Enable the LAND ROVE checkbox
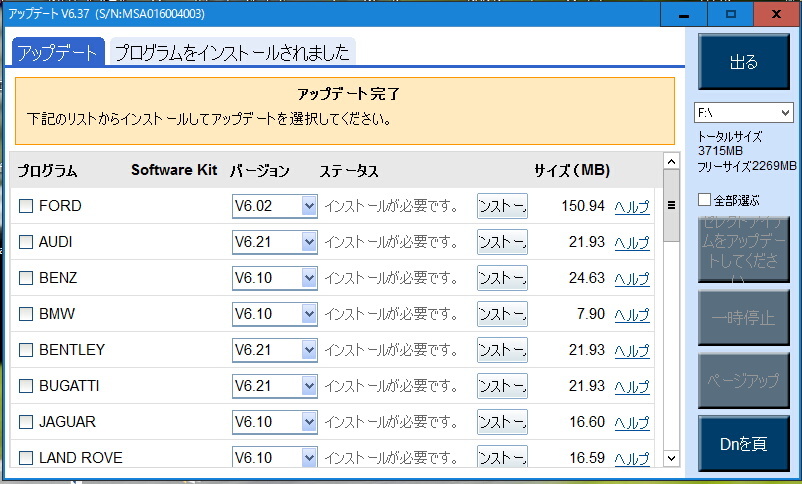Image resolution: width=802 pixels, height=484 pixels. pyautogui.click(x=26, y=458)
